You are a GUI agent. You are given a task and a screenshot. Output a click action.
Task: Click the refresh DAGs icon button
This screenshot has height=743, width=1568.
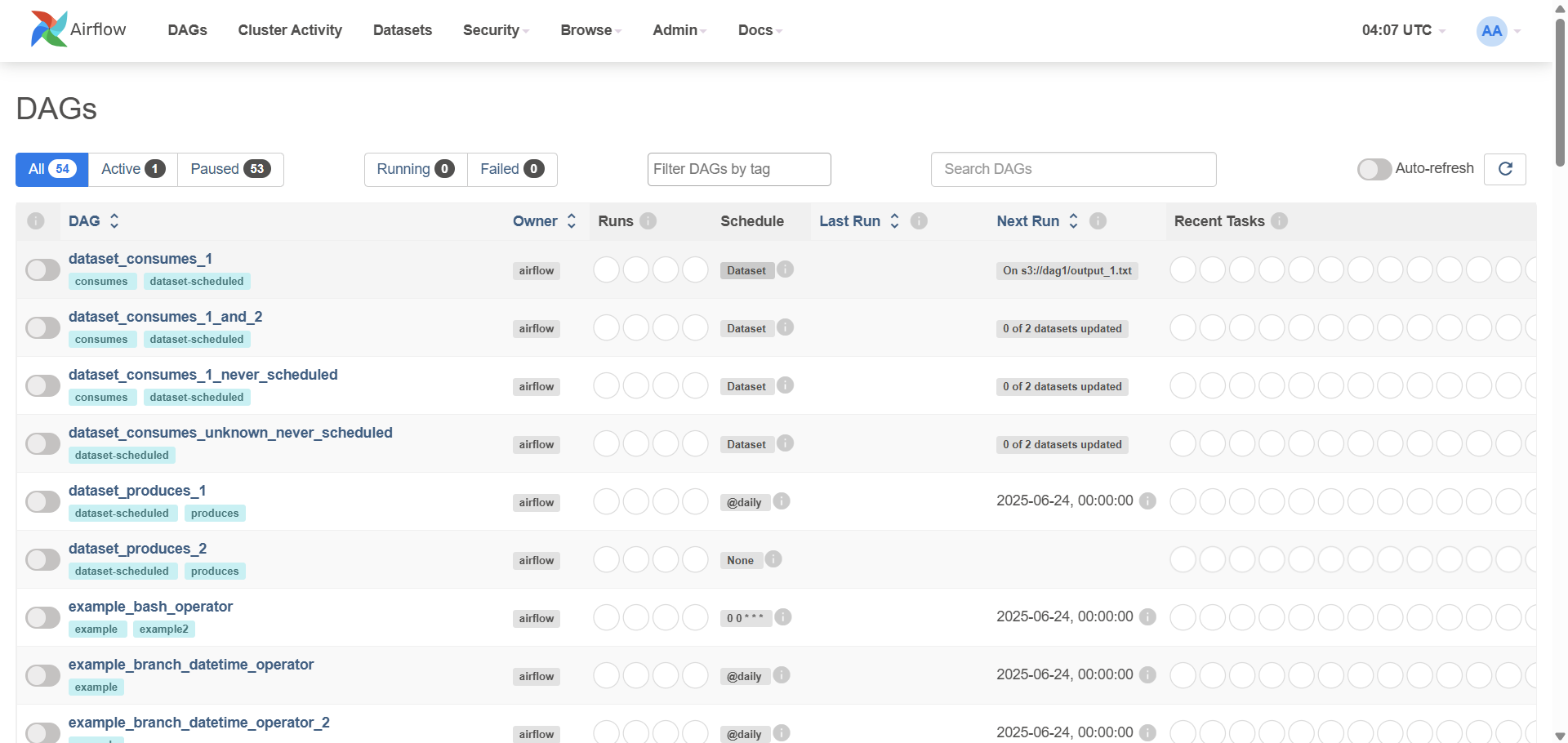pyautogui.click(x=1505, y=169)
